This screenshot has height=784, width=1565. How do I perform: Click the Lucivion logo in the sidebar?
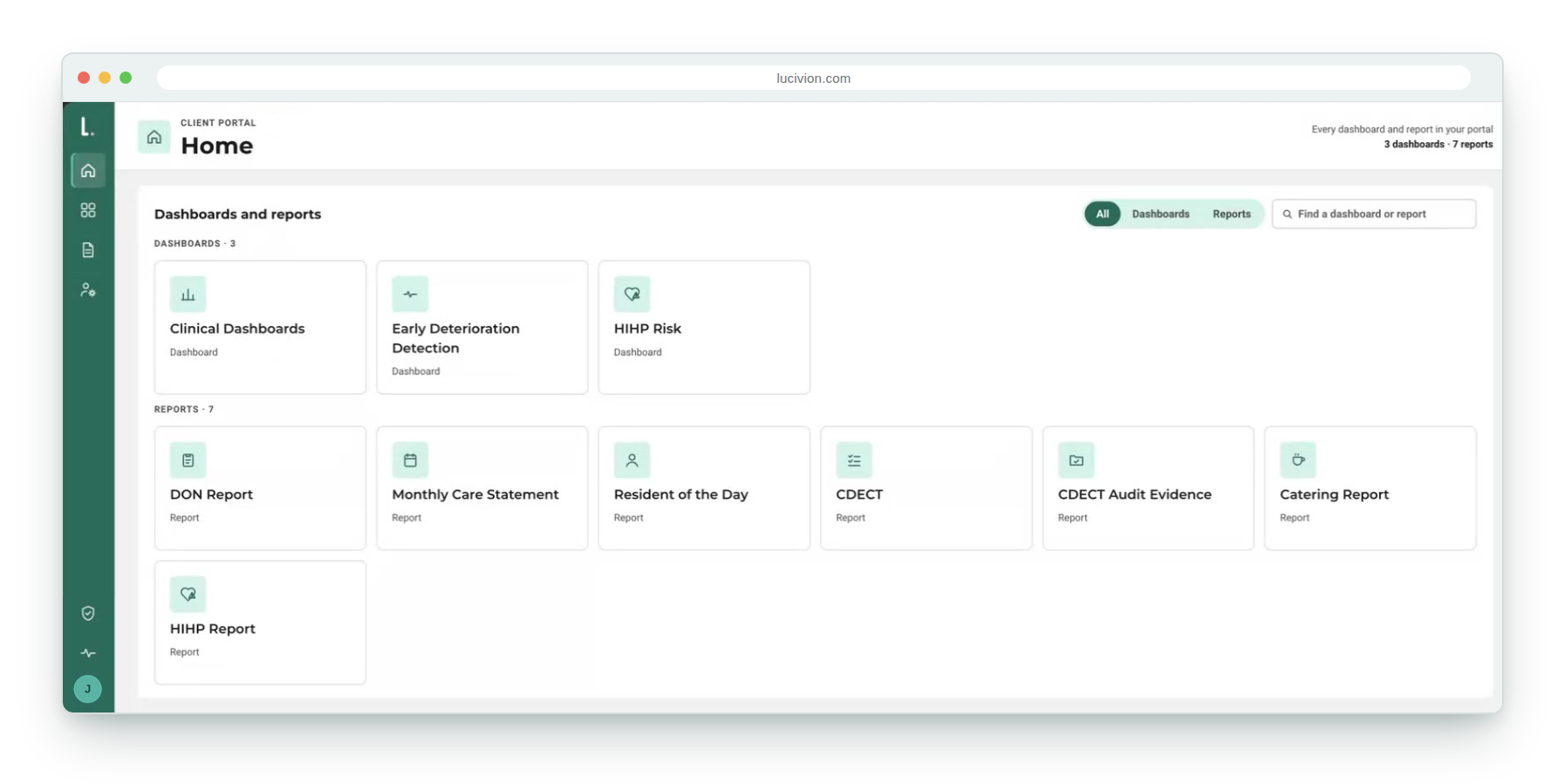pyautogui.click(x=87, y=127)
